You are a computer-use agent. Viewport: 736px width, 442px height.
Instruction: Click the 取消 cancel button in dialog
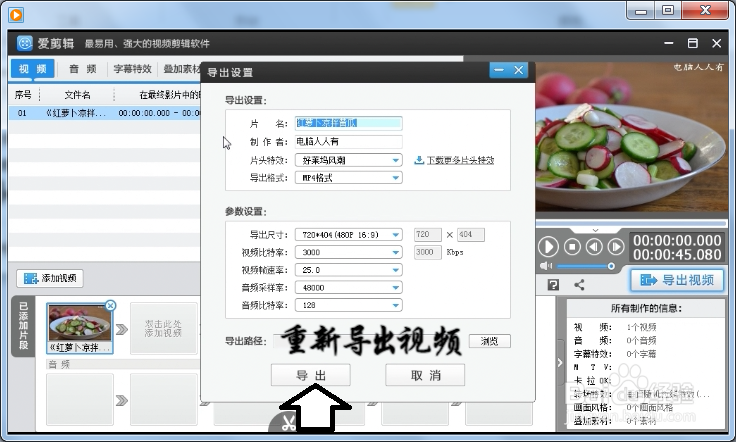[x=425, y=375]
